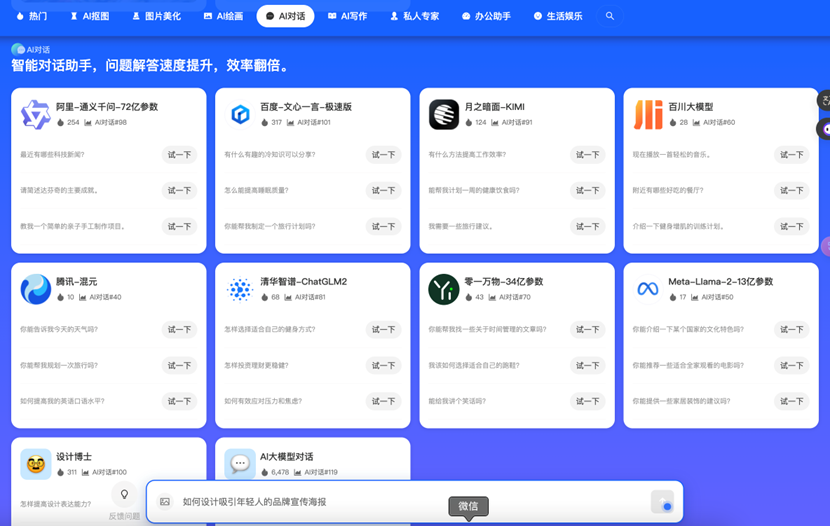Go to the AI写作 tab
830x526 pixels.
coord(347,16)
